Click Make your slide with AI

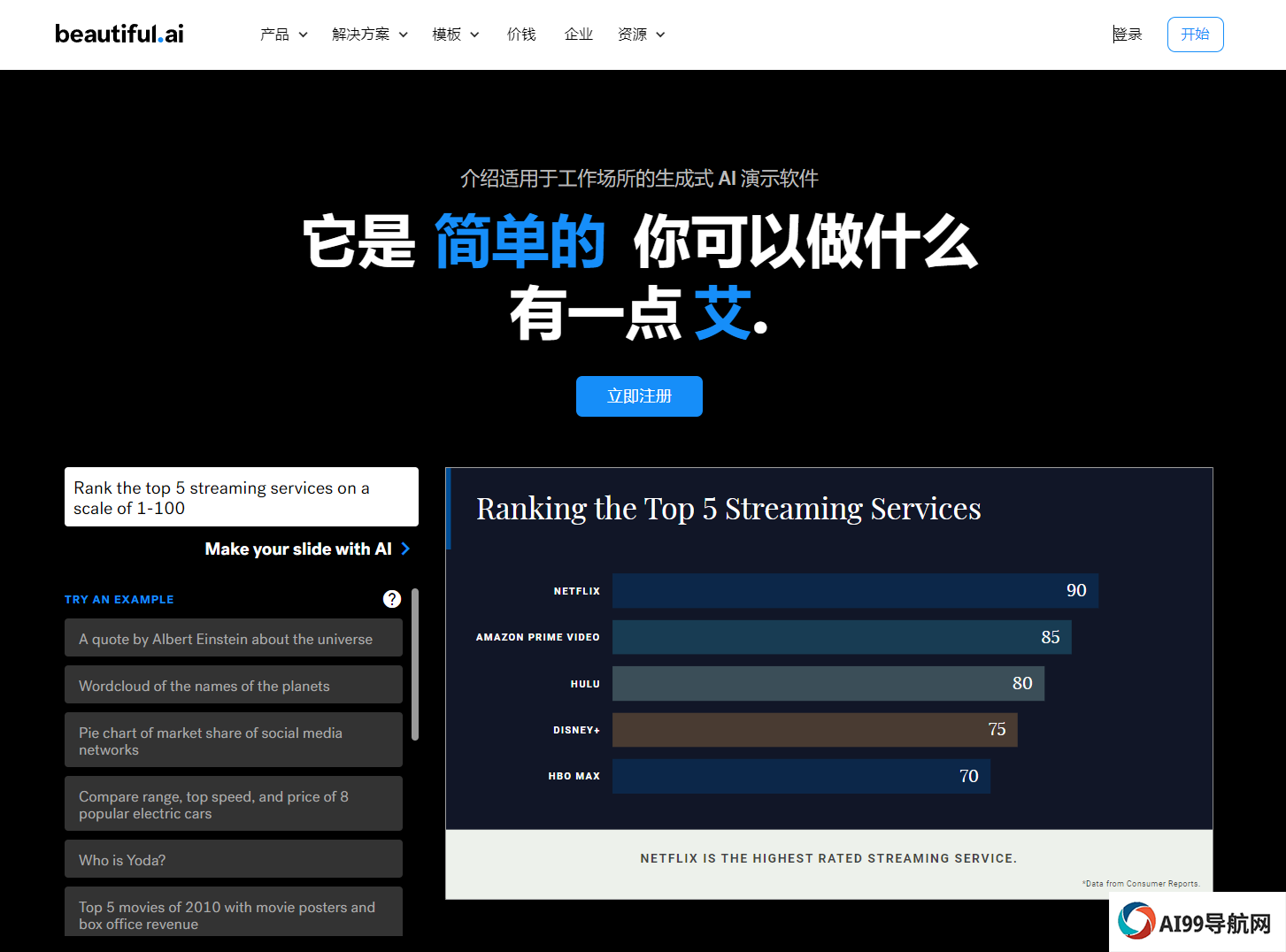298,549
